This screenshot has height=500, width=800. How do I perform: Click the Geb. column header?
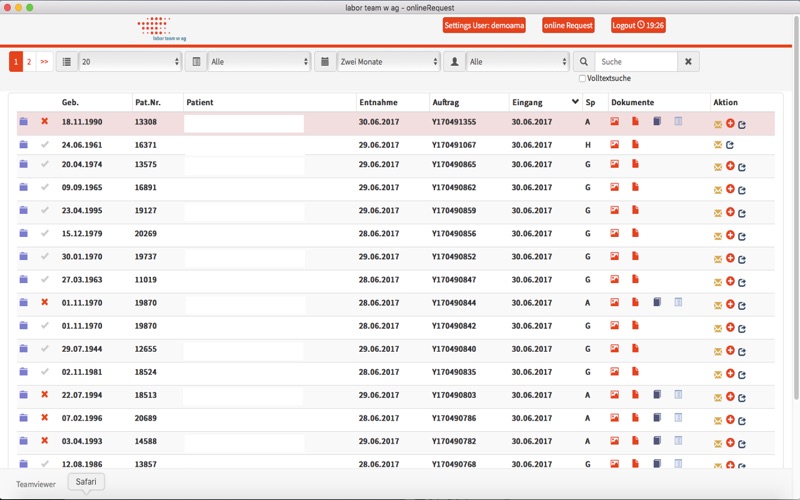[x=70, y=102]
